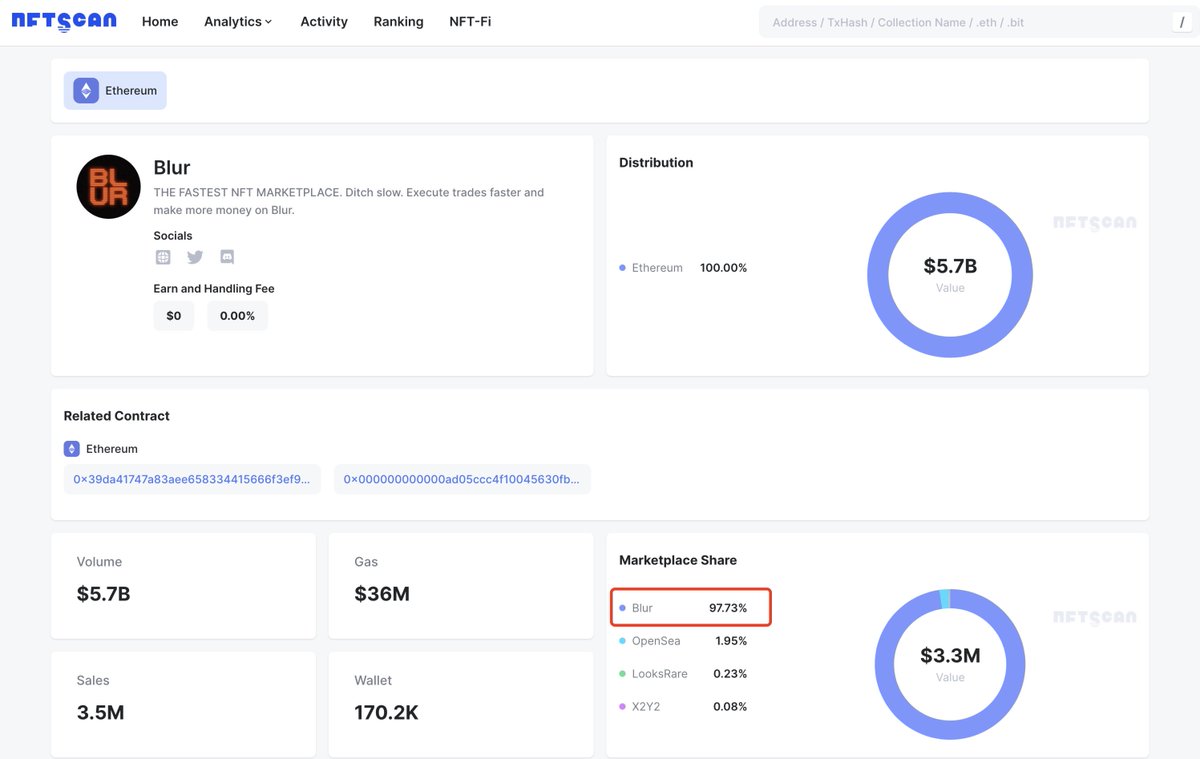The width and height of the screenshot is (1200, 759).
Task: Expand the Analytics dropdown menu
Action: [x=238, y=21]
